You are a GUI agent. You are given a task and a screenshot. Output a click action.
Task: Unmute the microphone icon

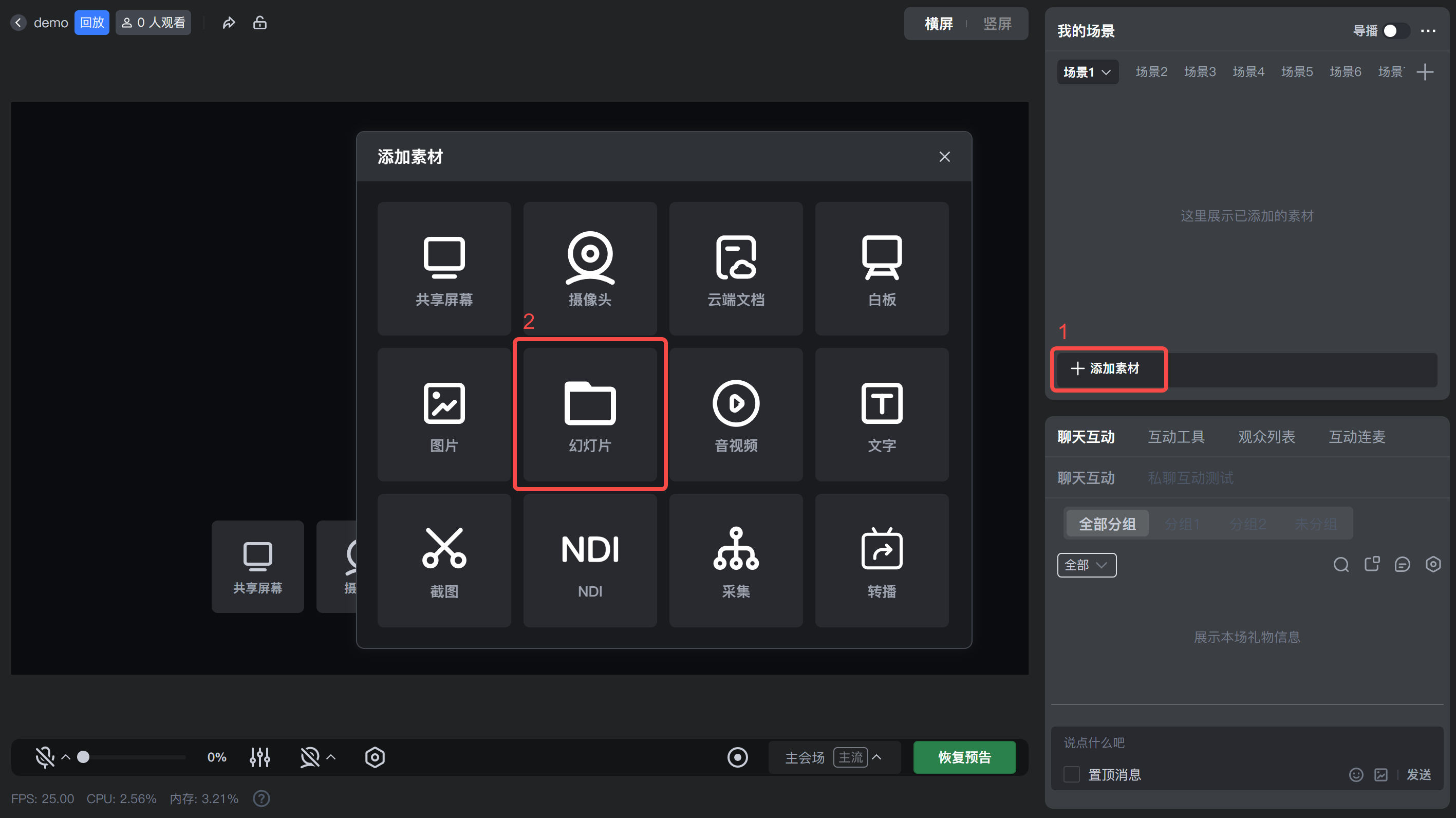[x=44, y=757]
